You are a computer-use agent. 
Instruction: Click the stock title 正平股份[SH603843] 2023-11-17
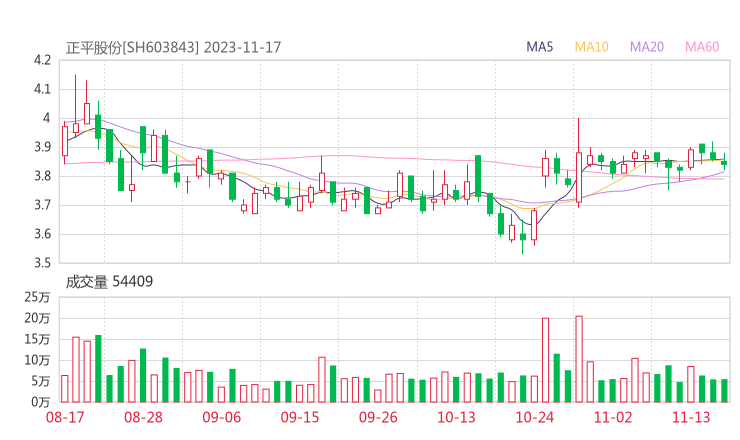[173, 47]
